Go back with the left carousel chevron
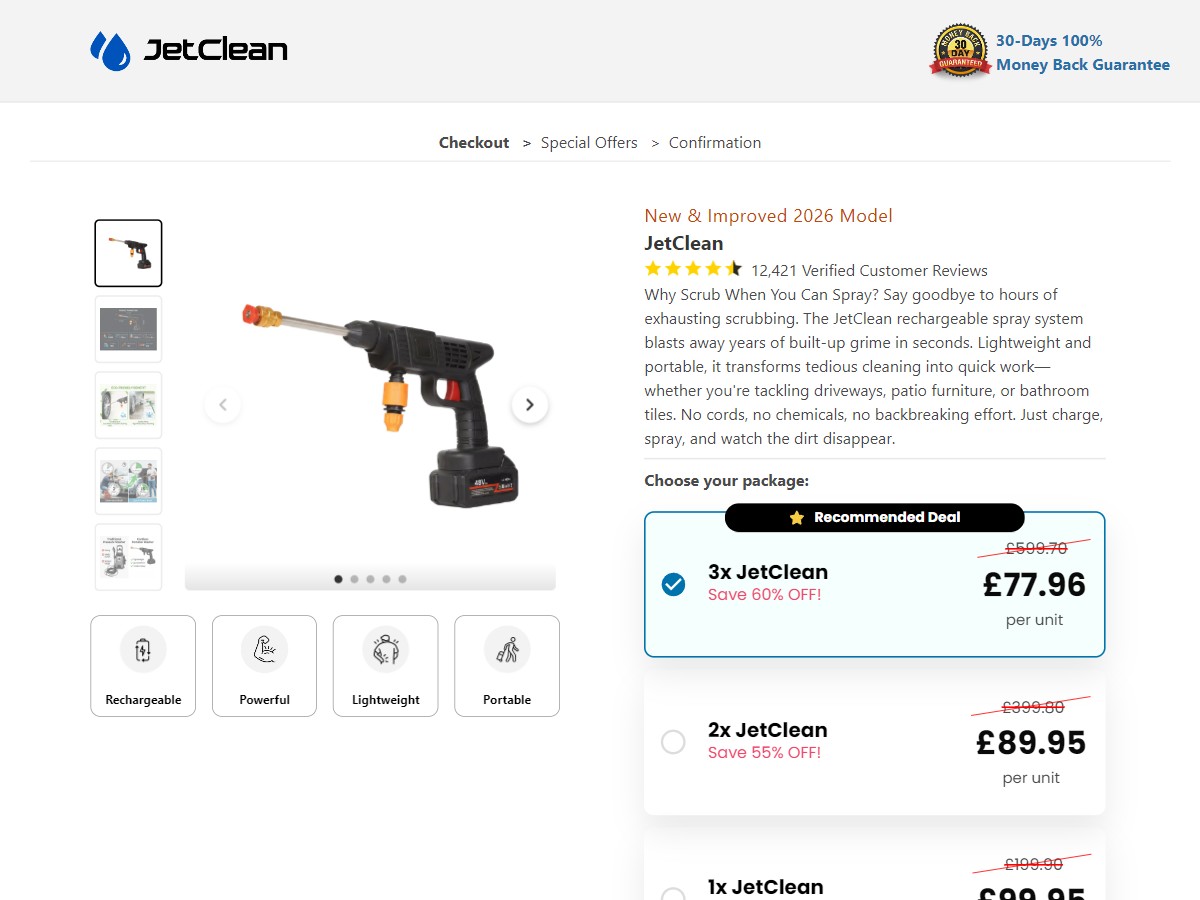 pyautogui.click(x=222, y=404)
